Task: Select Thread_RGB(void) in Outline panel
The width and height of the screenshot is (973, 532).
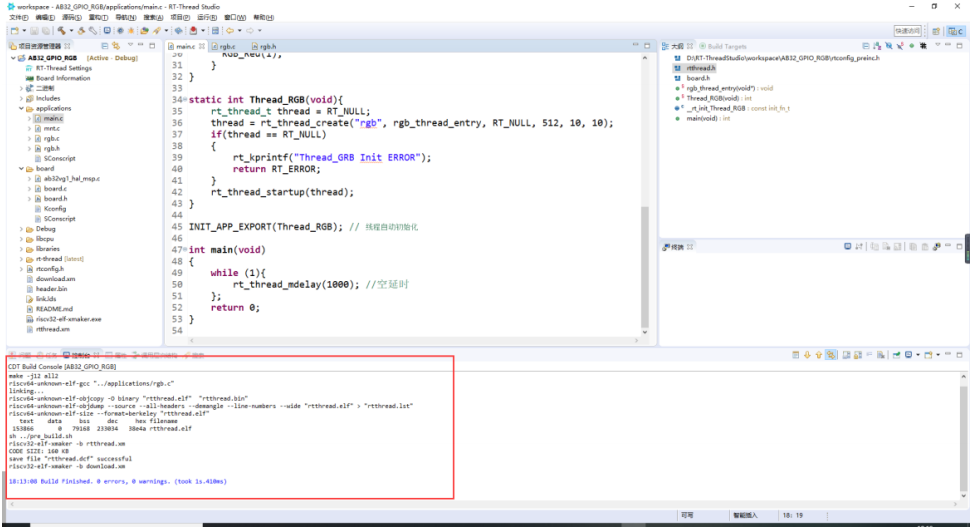Action: pos(719,98)
